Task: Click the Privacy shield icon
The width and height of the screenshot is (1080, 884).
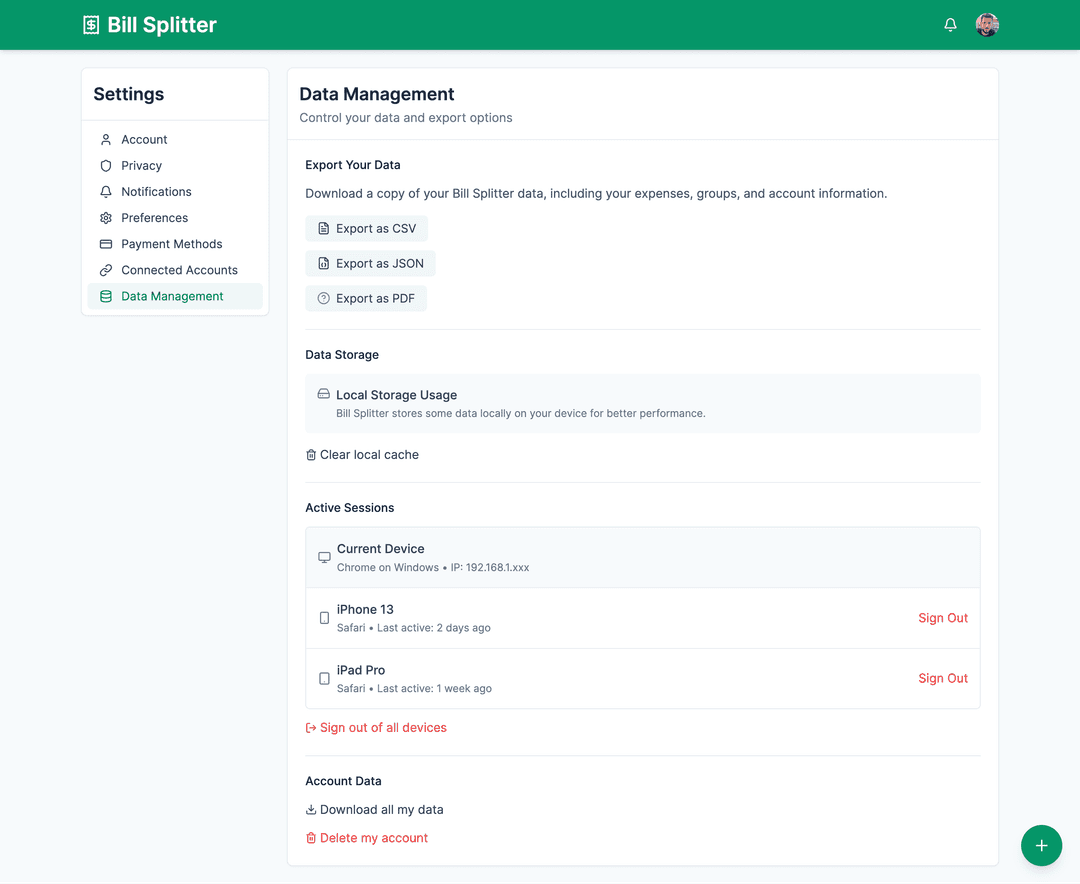Action: (106, 166)
